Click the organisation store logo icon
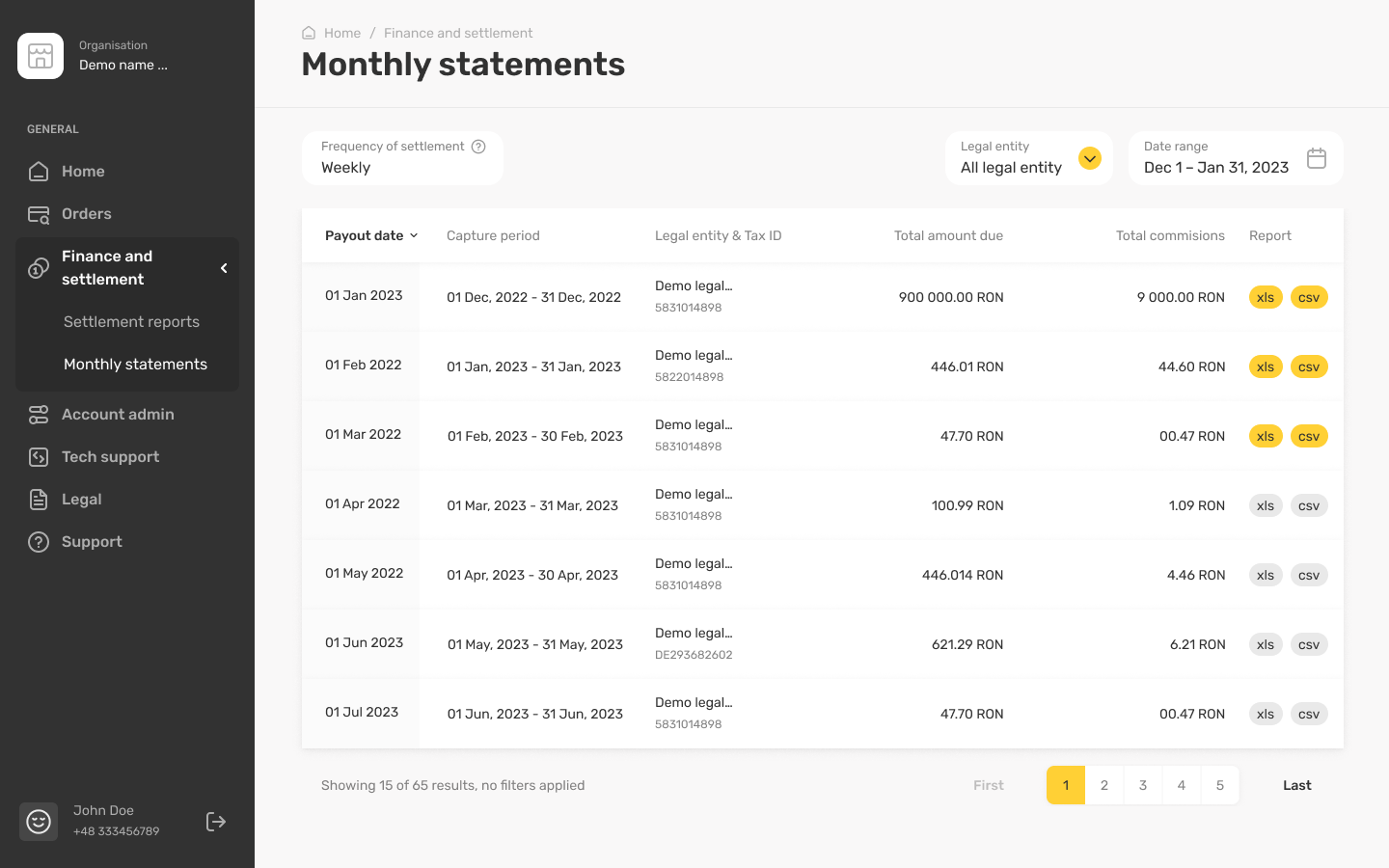 [41, 56]
